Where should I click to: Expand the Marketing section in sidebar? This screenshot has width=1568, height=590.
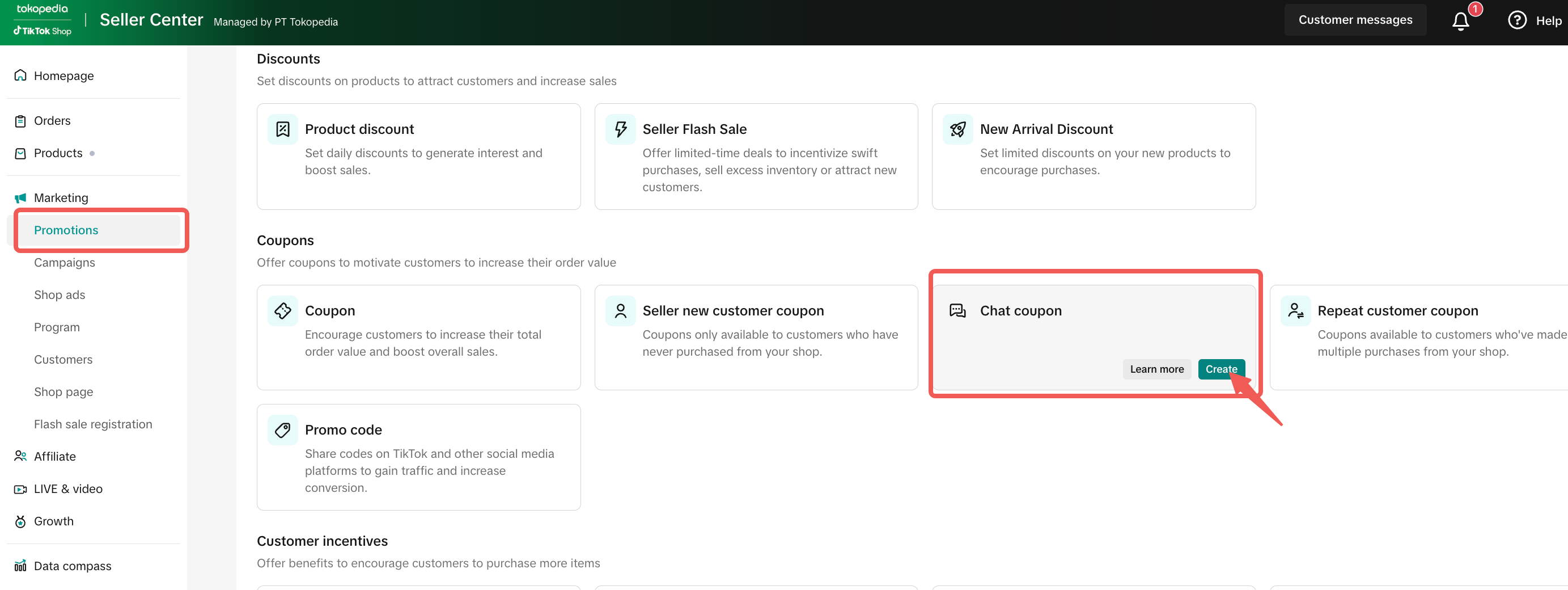point(61,198)
